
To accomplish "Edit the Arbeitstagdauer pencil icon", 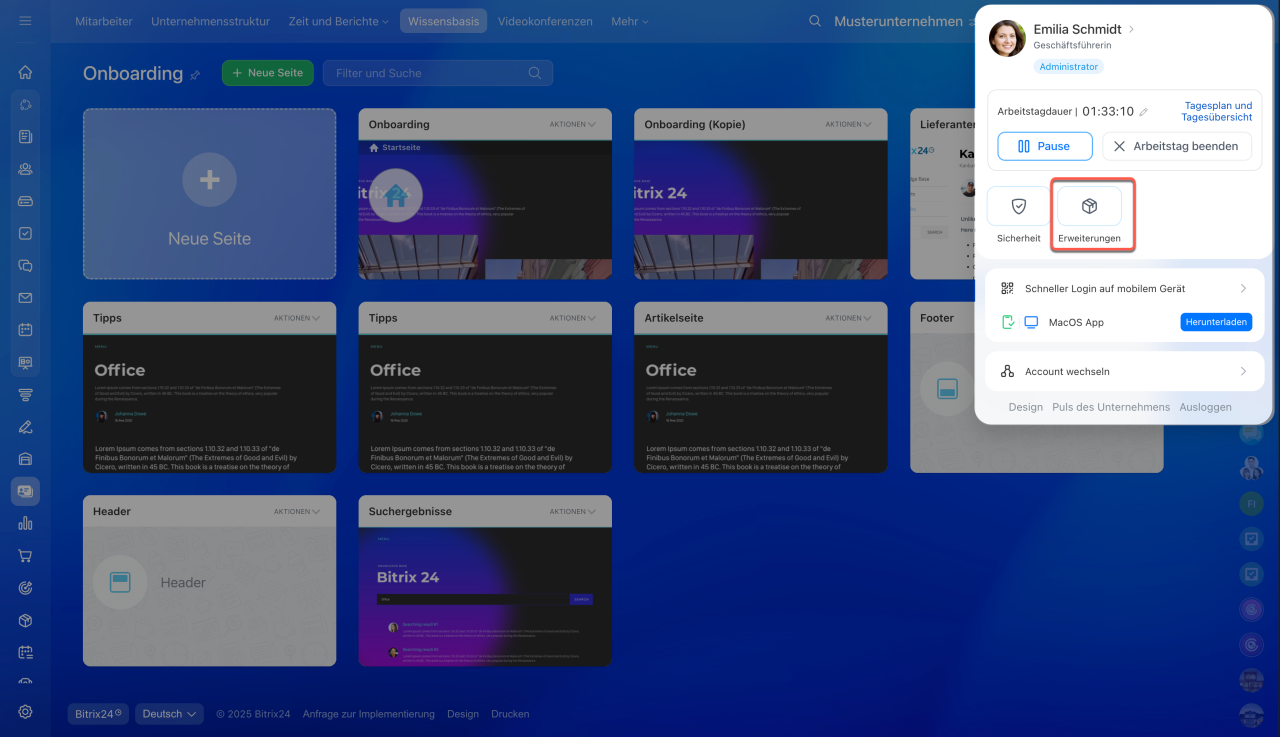I will [1144, 112].
